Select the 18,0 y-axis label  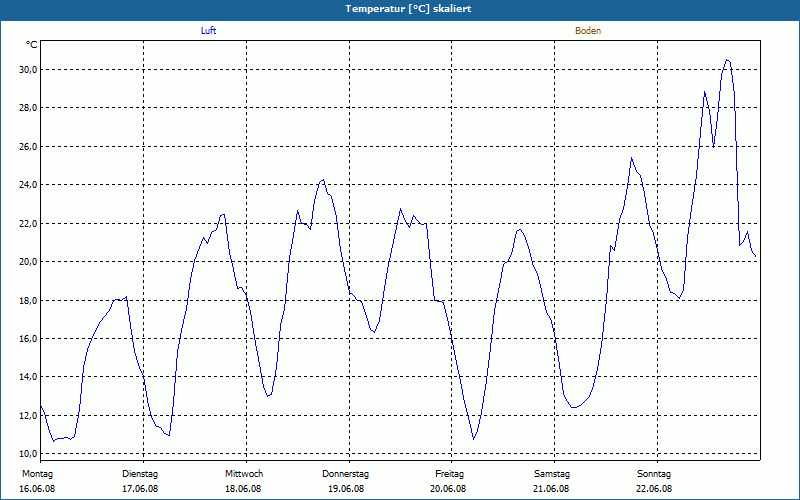point(28,301)
